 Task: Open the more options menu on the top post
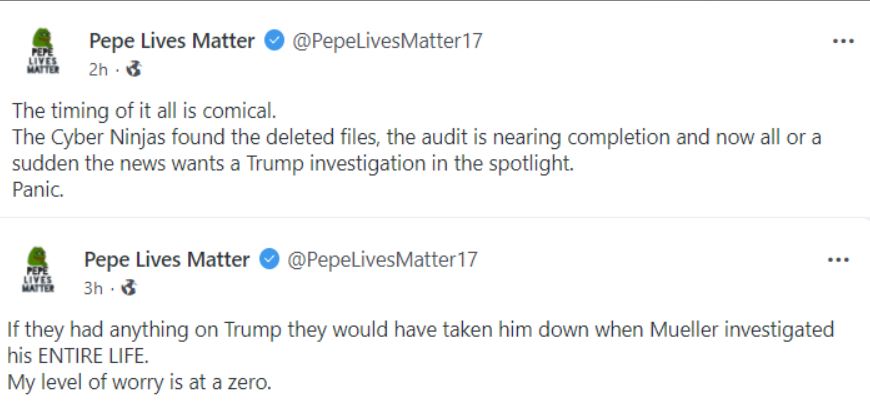(x=843, y=42)
